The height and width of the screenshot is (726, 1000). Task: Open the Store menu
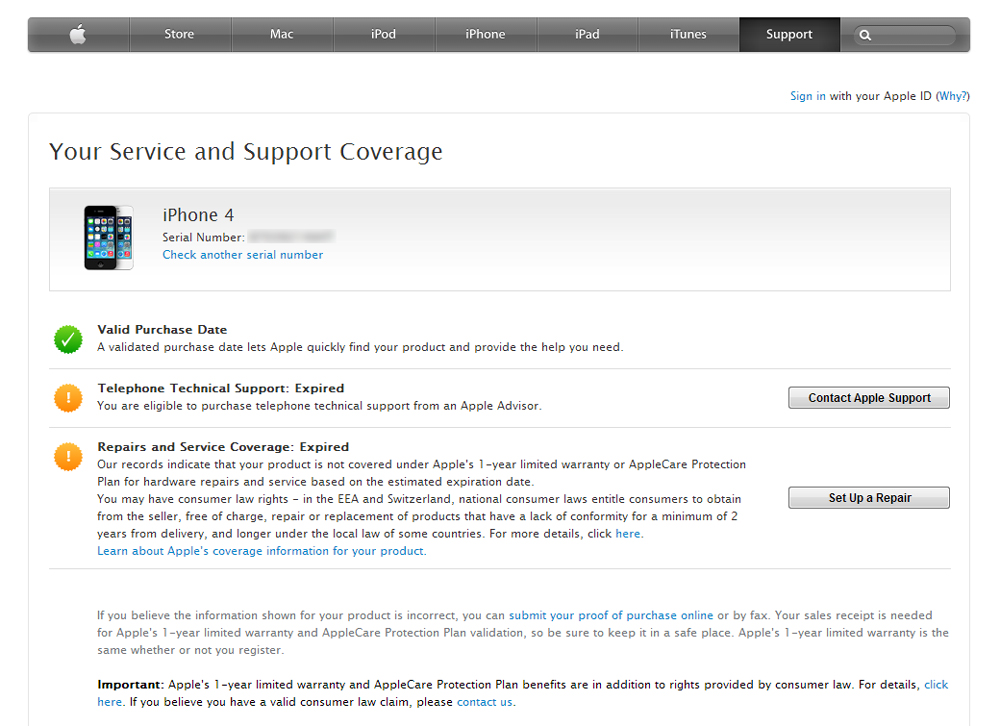179,34
